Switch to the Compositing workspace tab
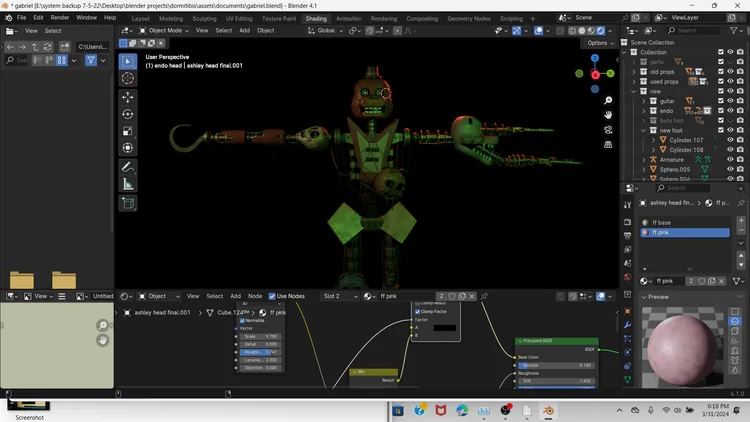 [422, 19]
